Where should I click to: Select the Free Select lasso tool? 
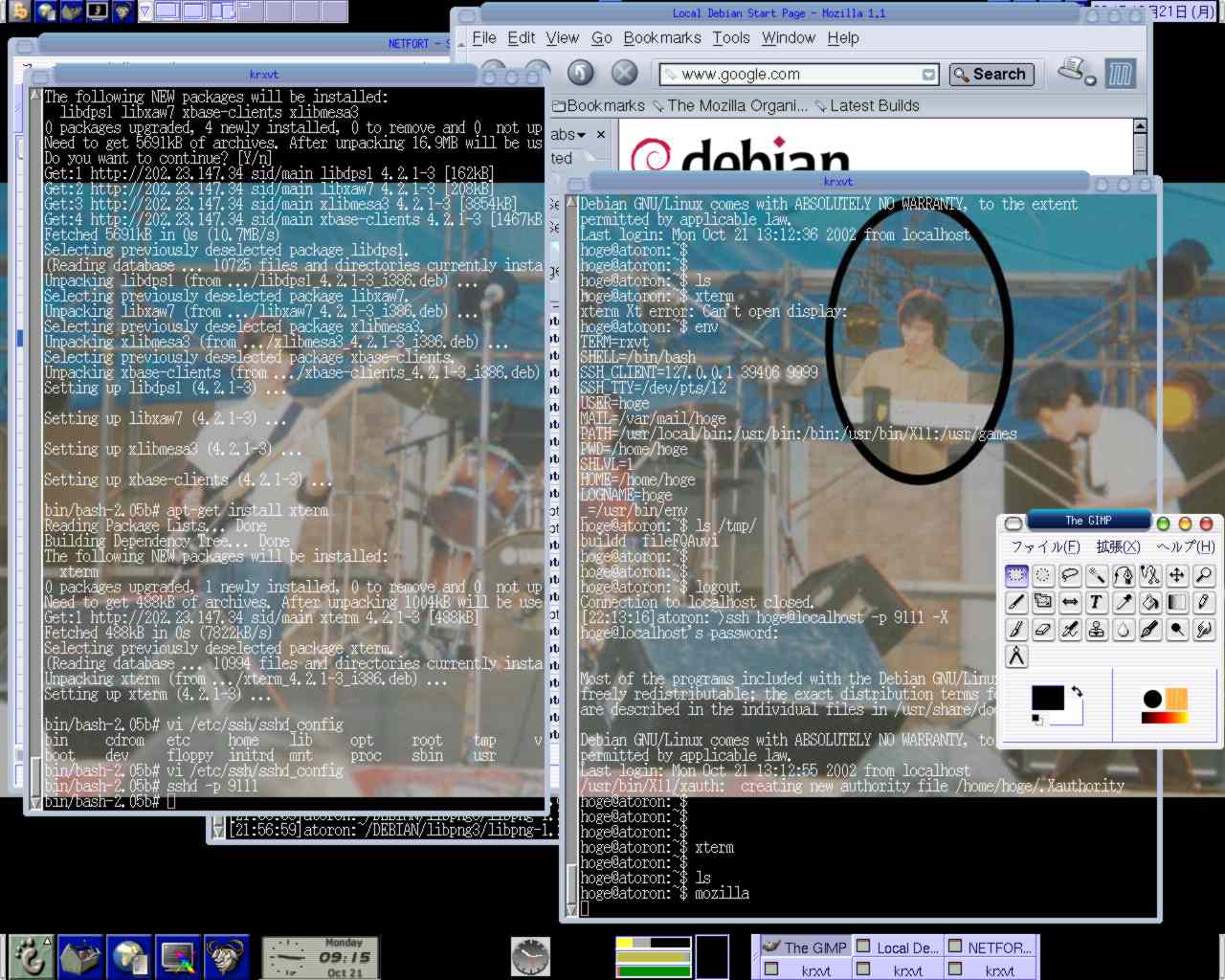[x=1070, y=575]
